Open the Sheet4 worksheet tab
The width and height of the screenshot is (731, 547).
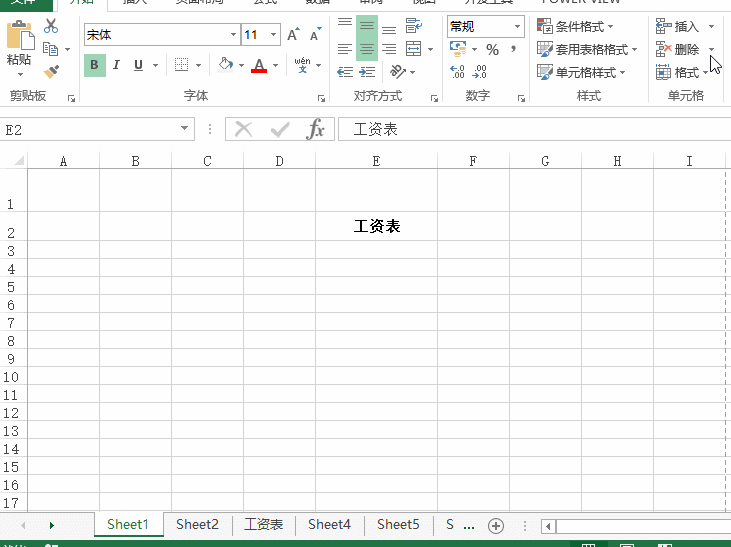pyautogui.click(x=329, y=524)
